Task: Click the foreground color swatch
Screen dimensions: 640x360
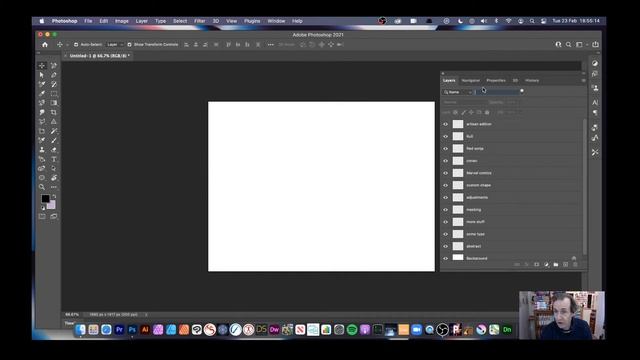Action: (45, 199)
